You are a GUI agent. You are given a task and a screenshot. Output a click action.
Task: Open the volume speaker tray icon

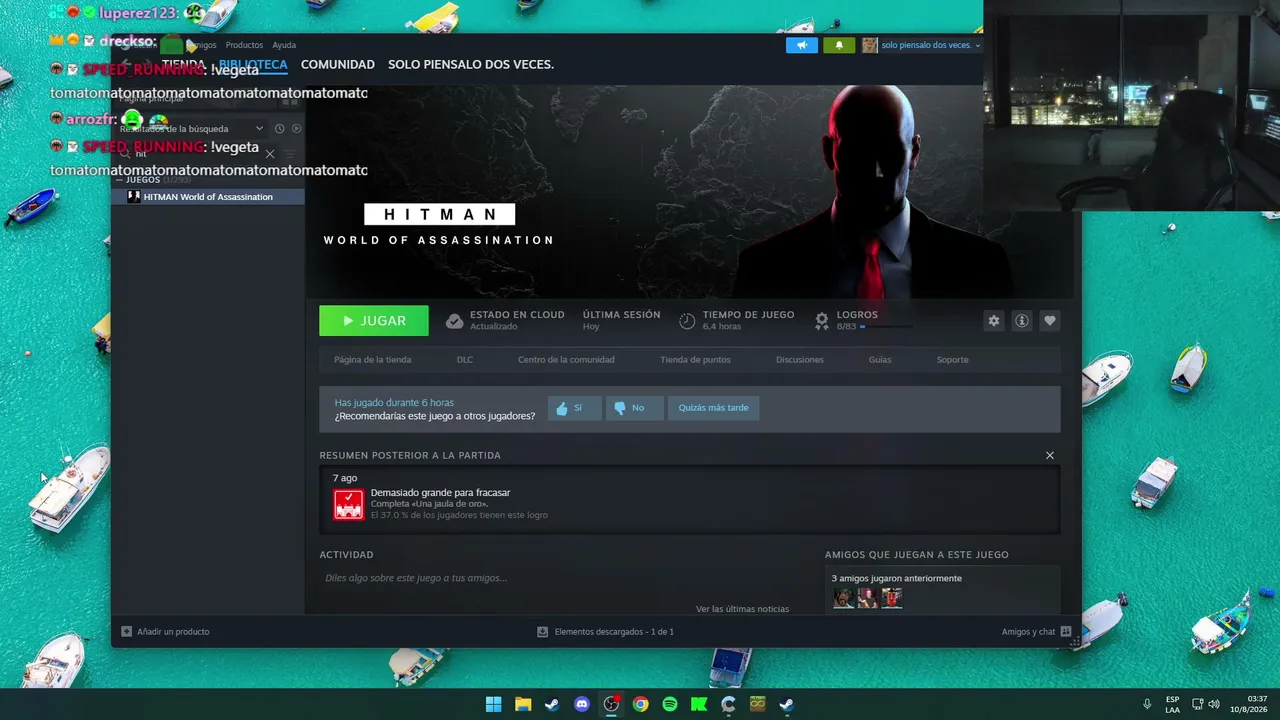(1214, 704)
